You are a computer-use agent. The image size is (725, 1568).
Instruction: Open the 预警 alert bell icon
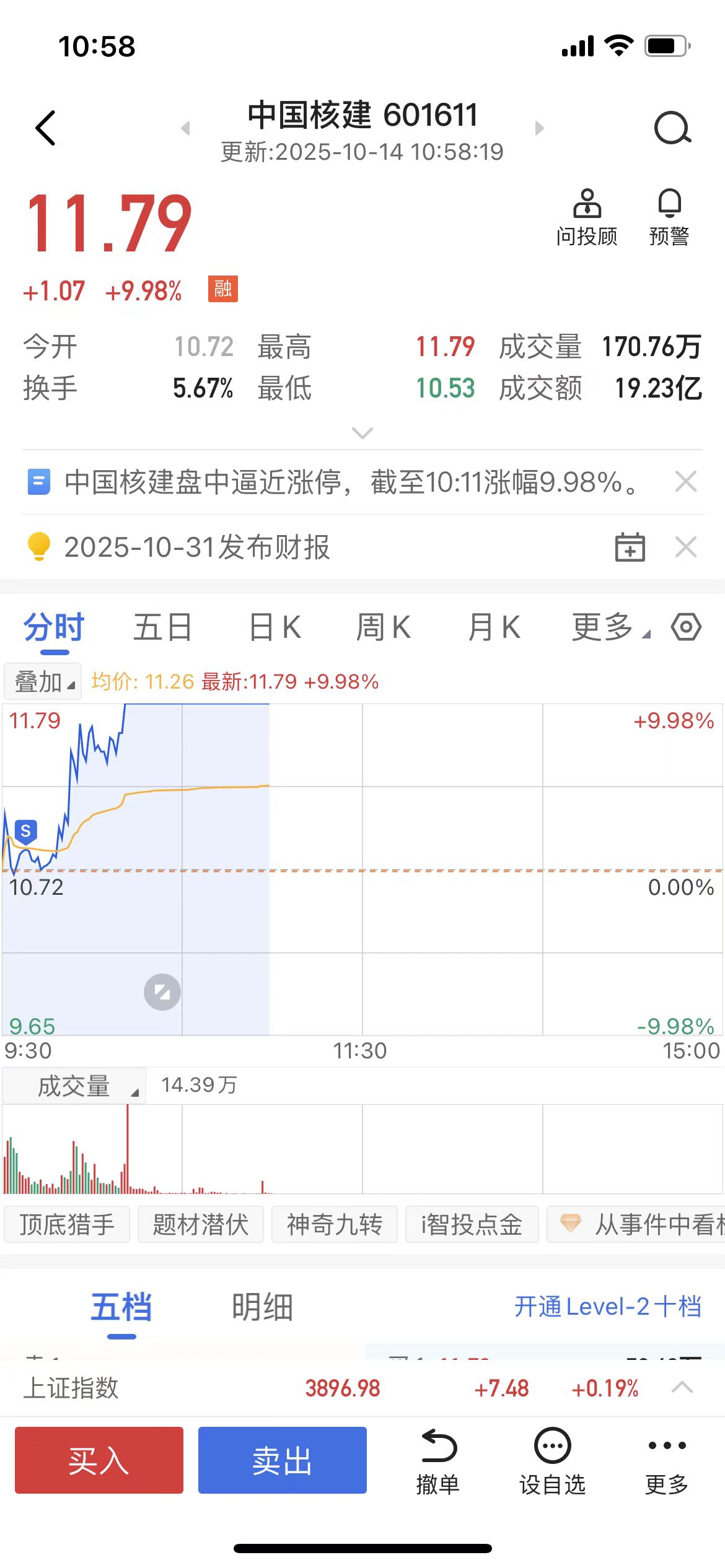669,217
